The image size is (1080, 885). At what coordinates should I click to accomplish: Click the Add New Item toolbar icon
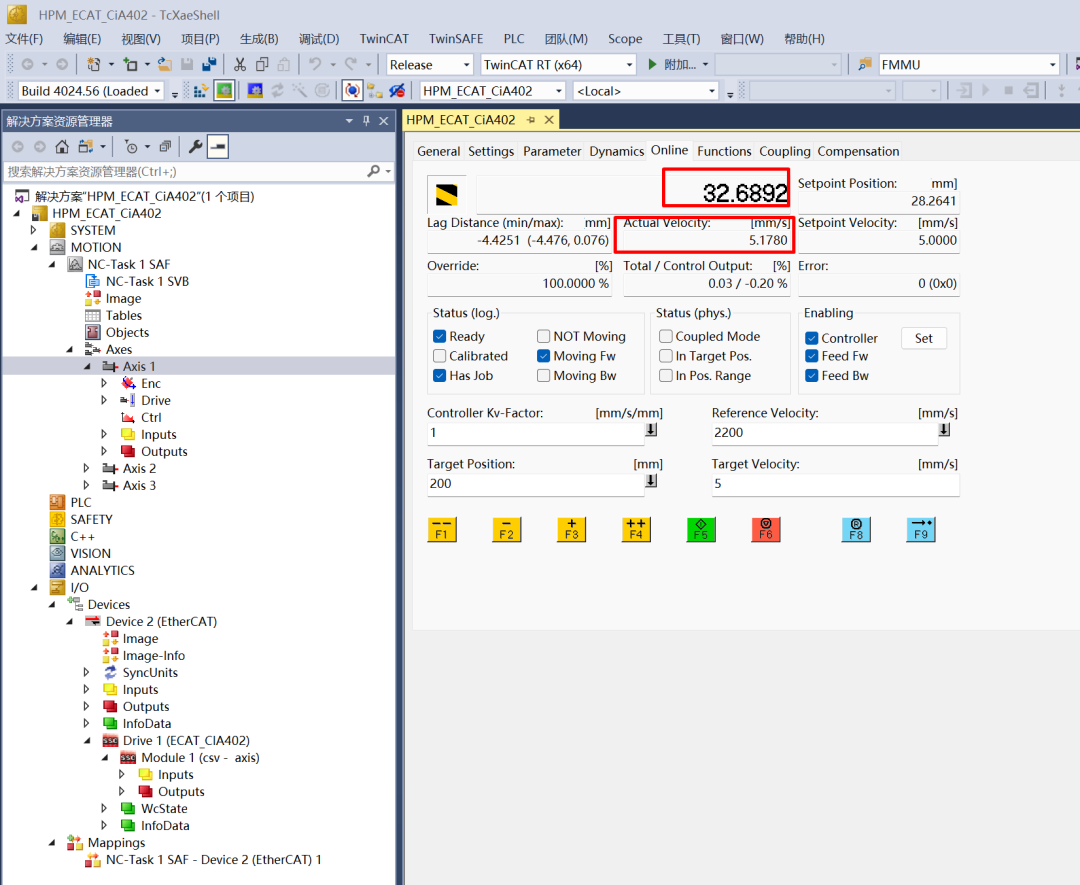(x=130, y=65)
